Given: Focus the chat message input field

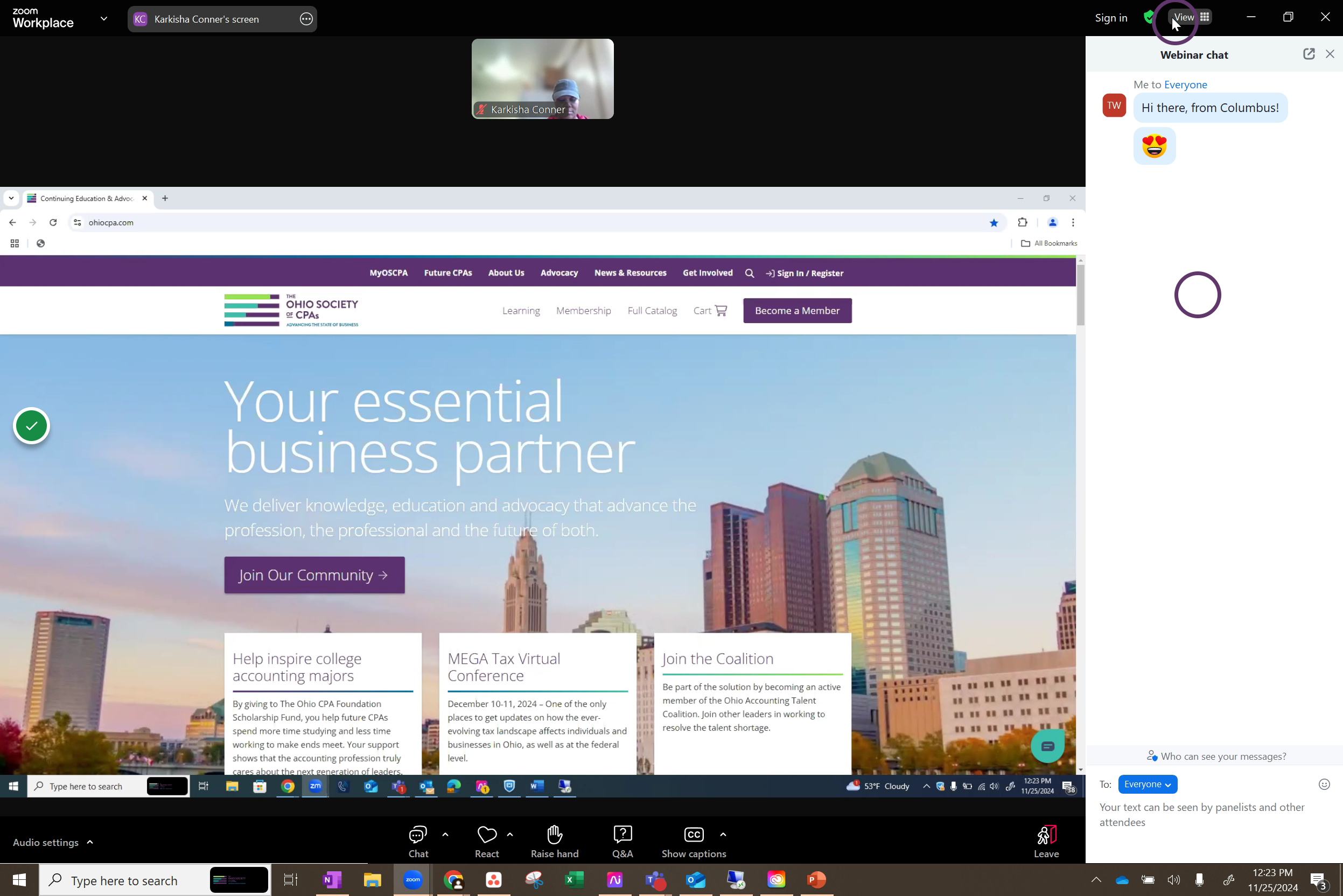Looking at the screenshot, I should click(1213, 814).
